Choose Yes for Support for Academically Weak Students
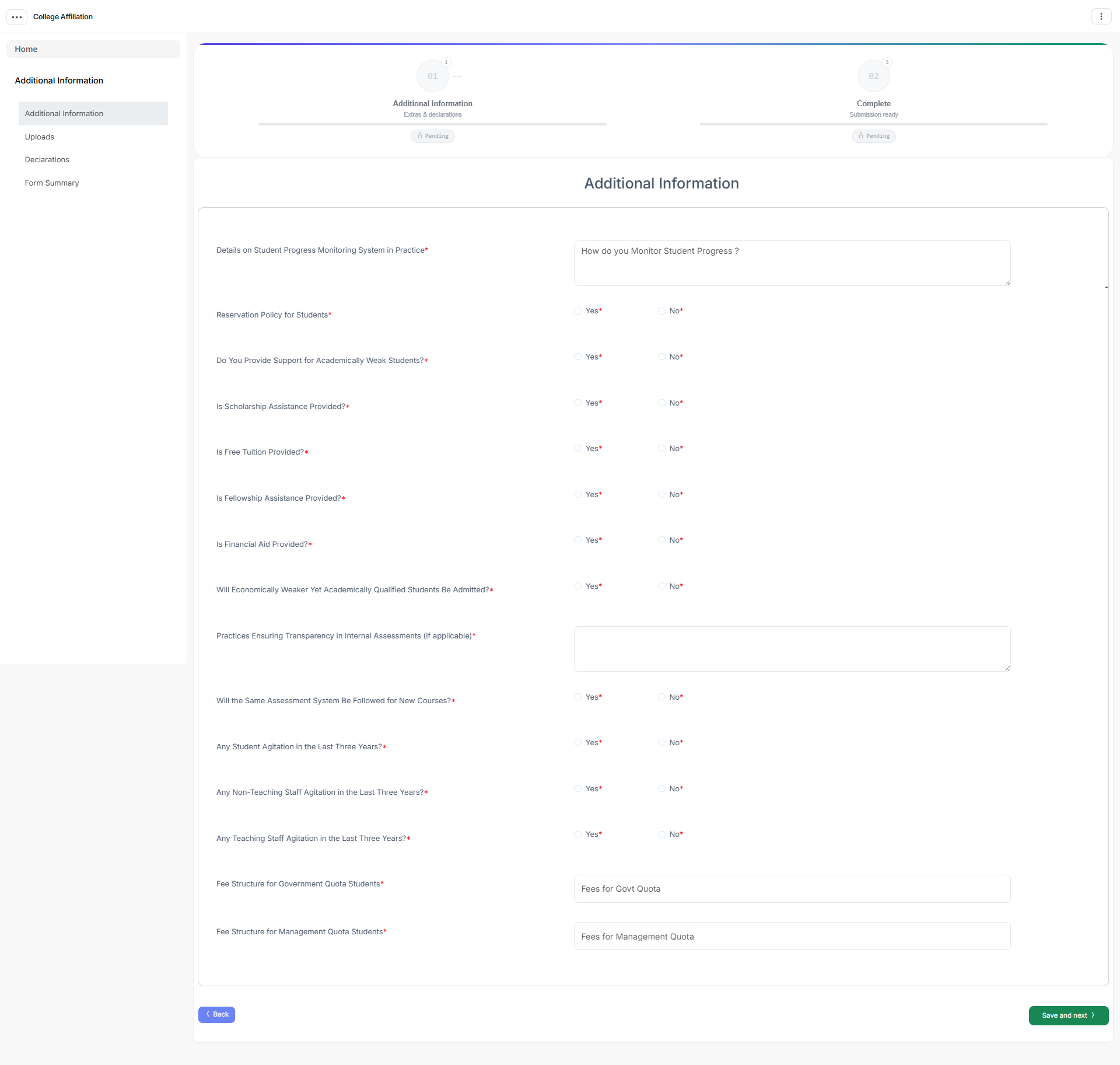This screenshot has width=1120, height=1065. pyautogui.click(x=577, y=357)
